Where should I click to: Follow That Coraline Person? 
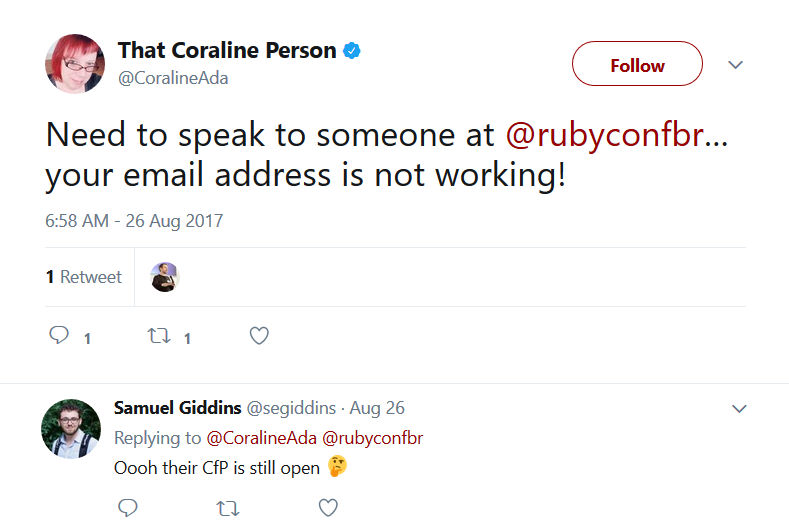[637, 63]
